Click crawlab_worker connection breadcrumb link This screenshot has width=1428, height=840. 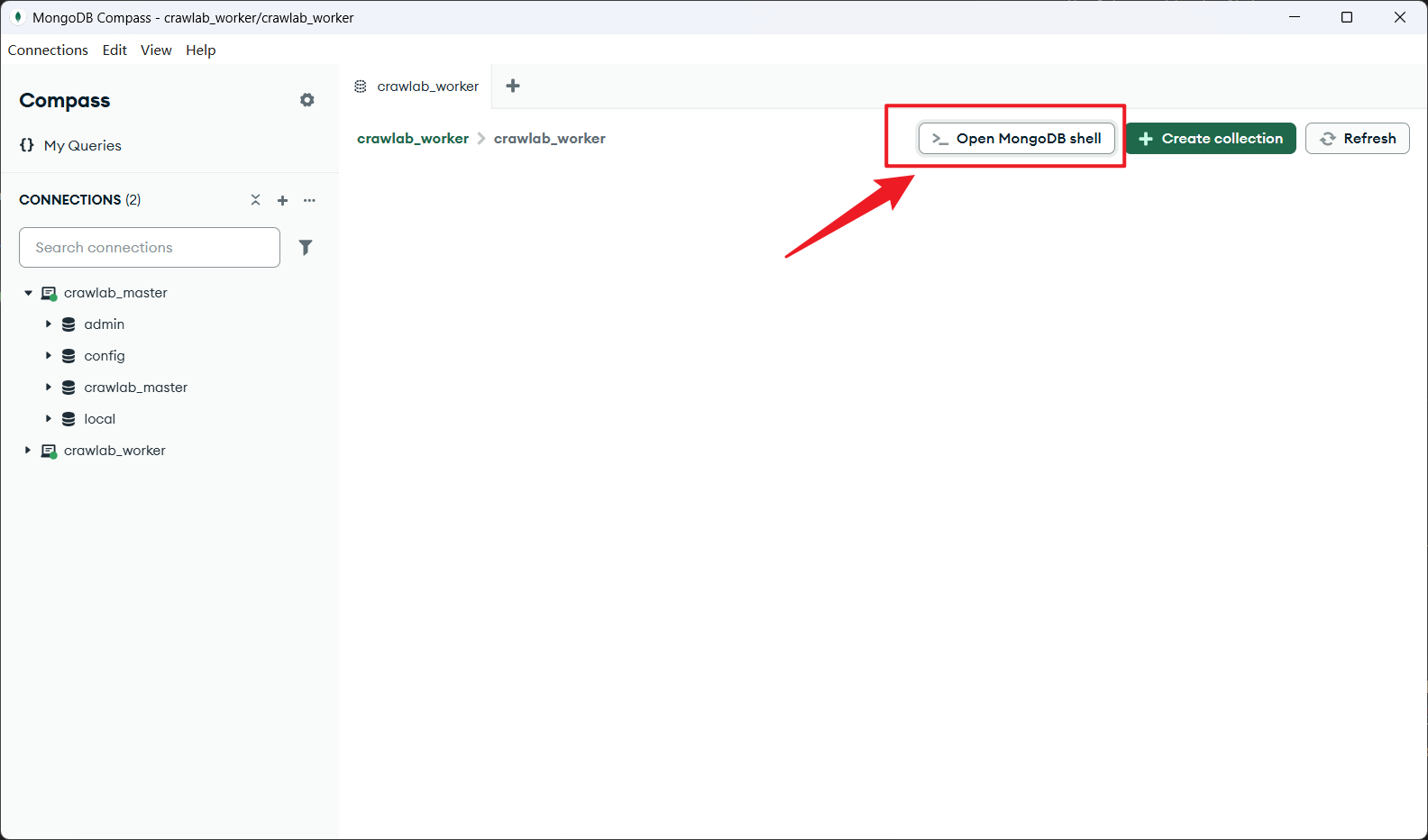(x=413, y=139)
